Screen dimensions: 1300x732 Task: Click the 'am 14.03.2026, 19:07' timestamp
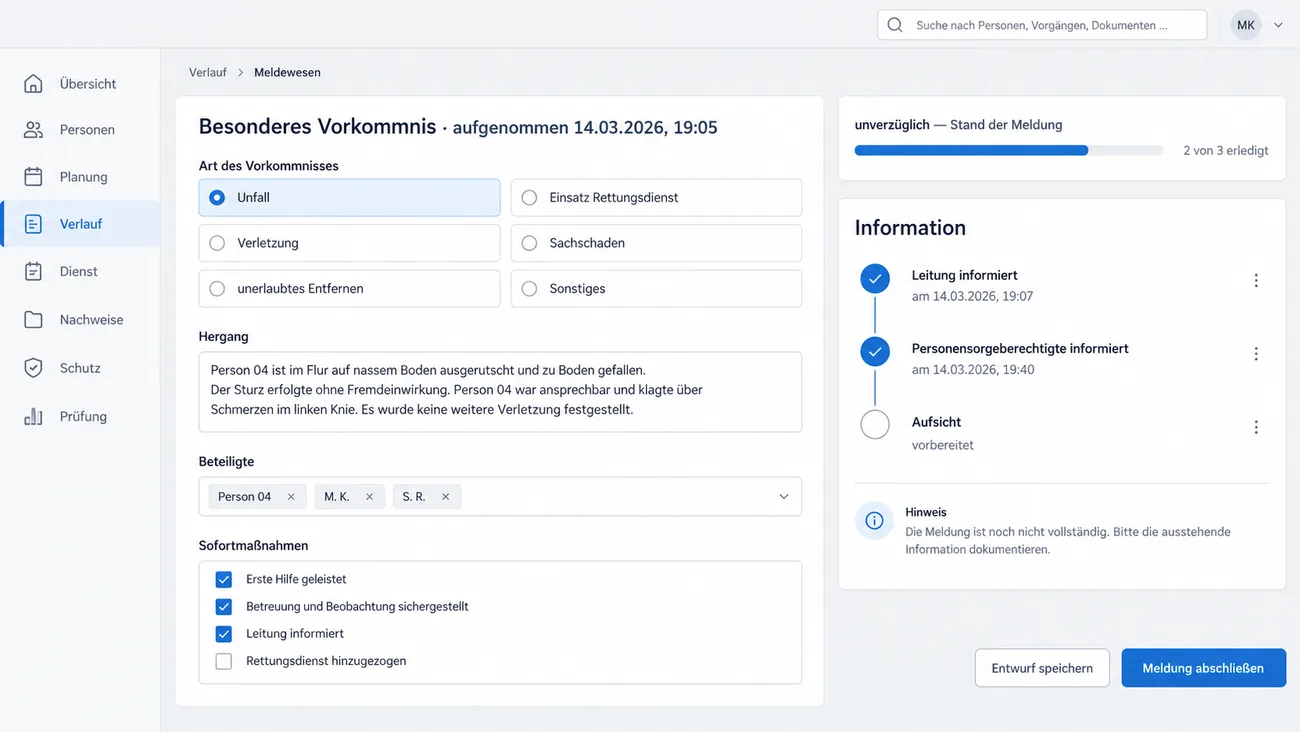click(x=972, y=297)
